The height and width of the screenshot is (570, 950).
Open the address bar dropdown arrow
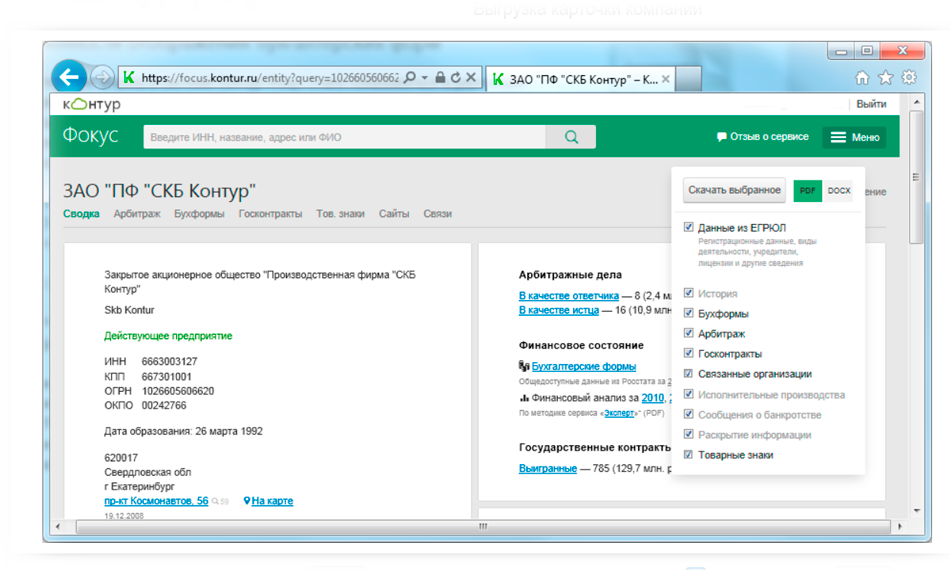click(425, 78)
